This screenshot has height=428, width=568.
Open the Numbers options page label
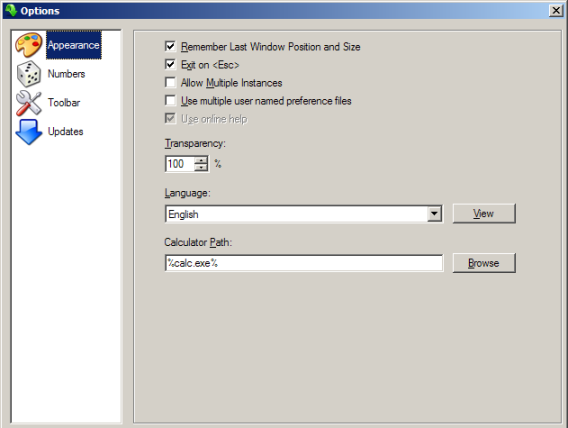(66, 74)
